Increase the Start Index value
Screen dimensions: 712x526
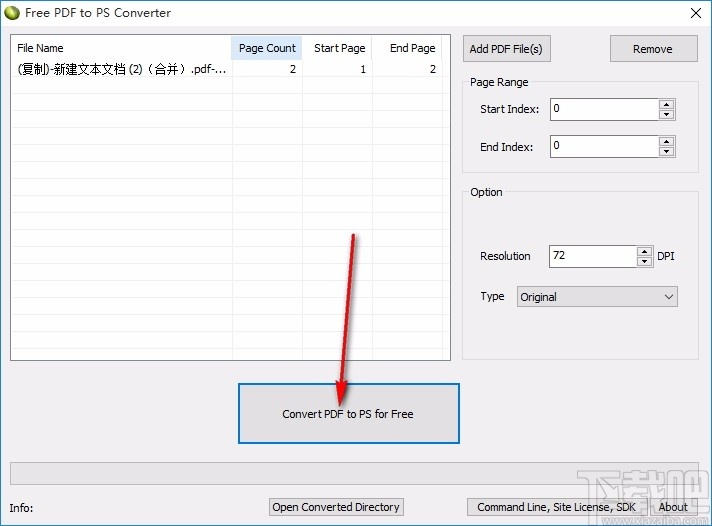pyautogui.click(x=667, y=104)
